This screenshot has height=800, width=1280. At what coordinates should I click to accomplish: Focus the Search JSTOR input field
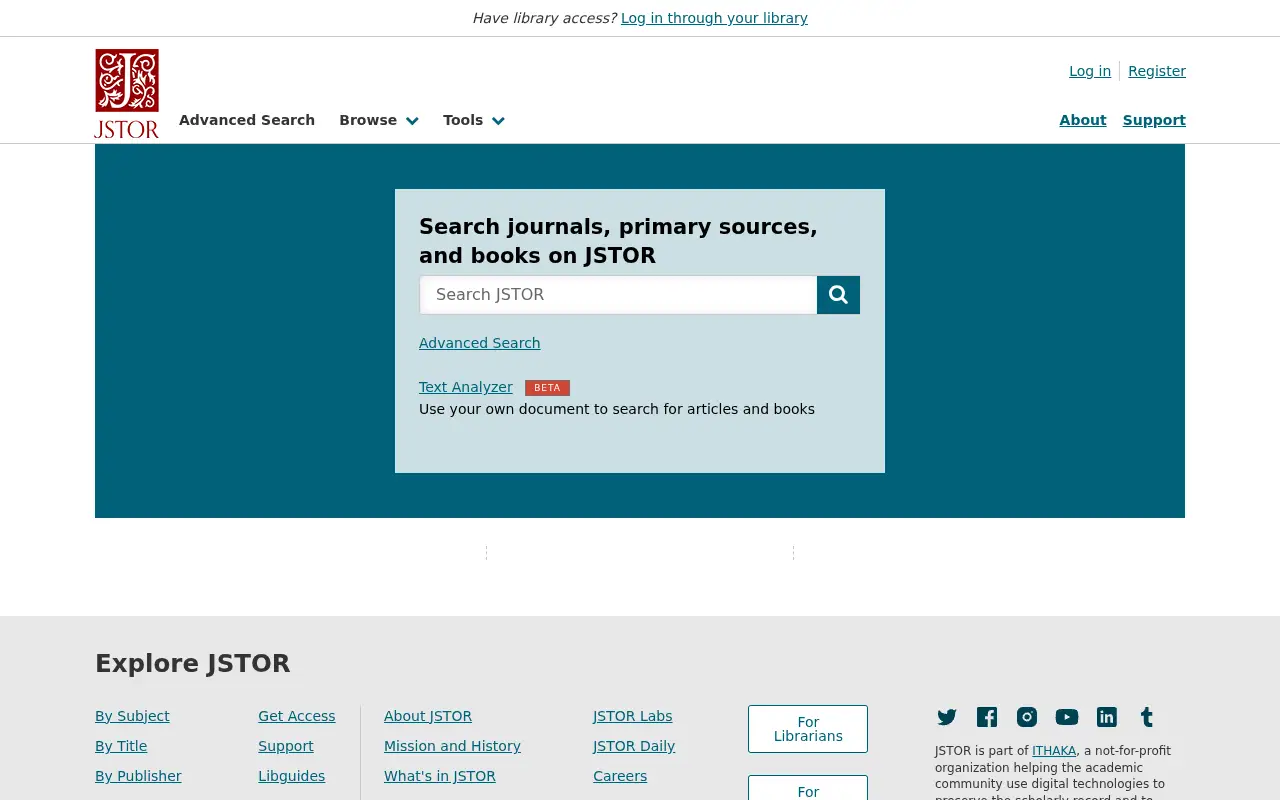pos(618,295)
